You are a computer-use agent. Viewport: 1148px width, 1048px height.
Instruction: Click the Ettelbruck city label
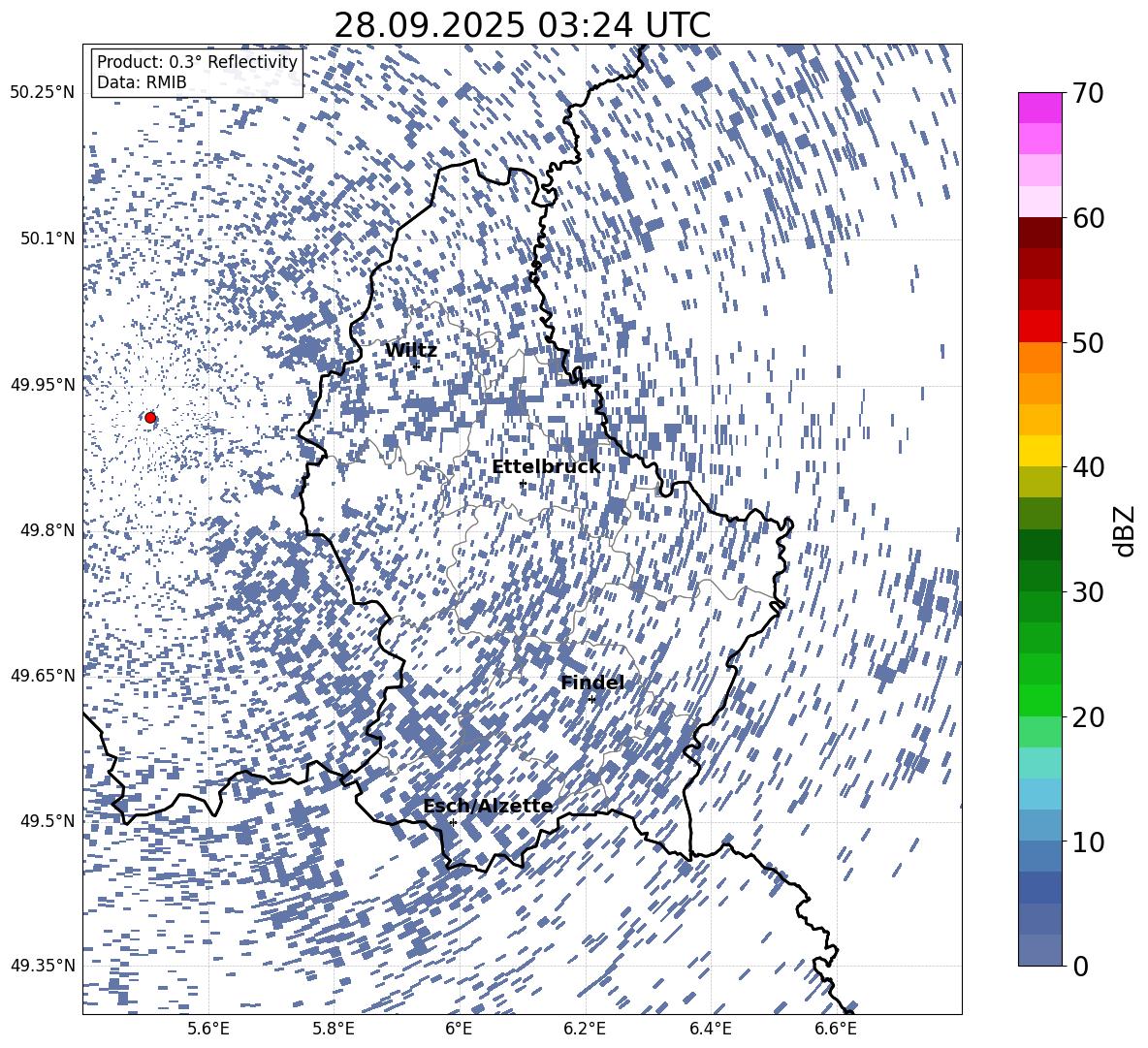(x=546, y=467)
